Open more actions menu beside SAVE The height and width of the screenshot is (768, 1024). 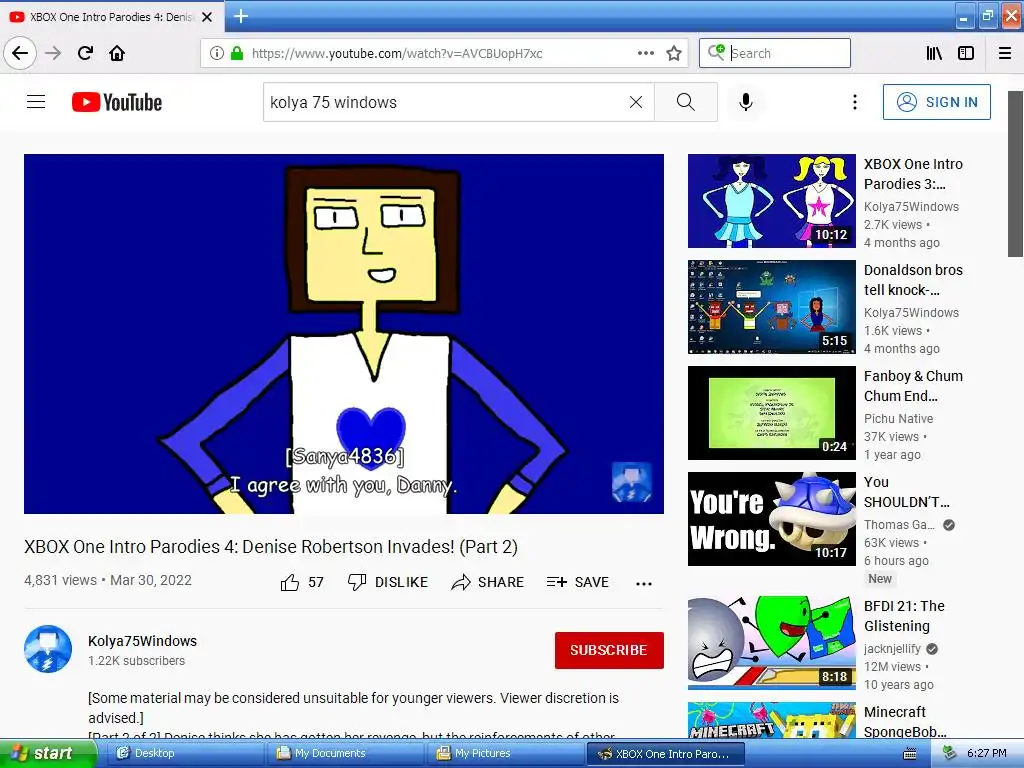[644, 583]
